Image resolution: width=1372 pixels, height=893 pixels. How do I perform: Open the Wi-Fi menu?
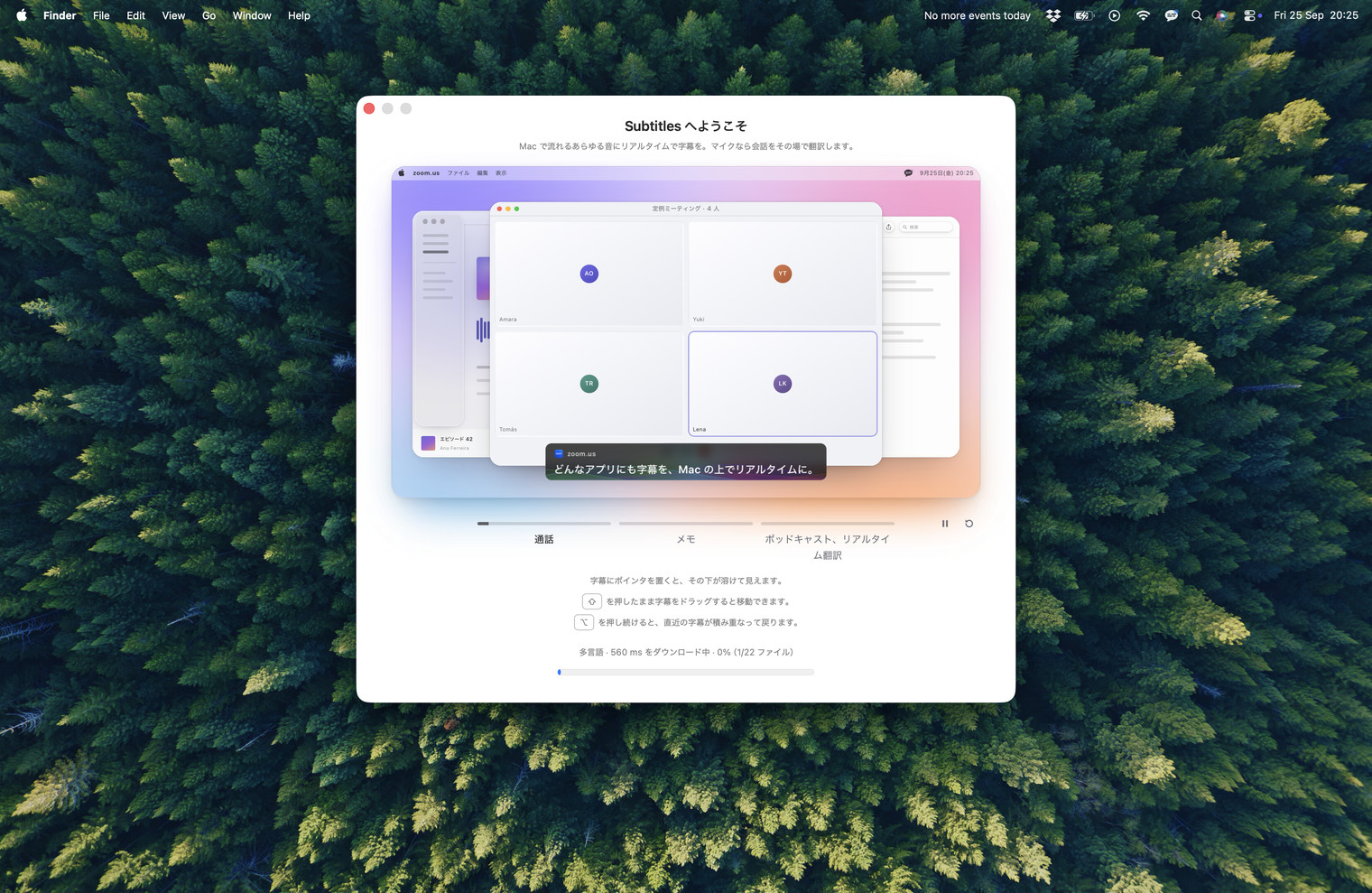coord(1143,15)
